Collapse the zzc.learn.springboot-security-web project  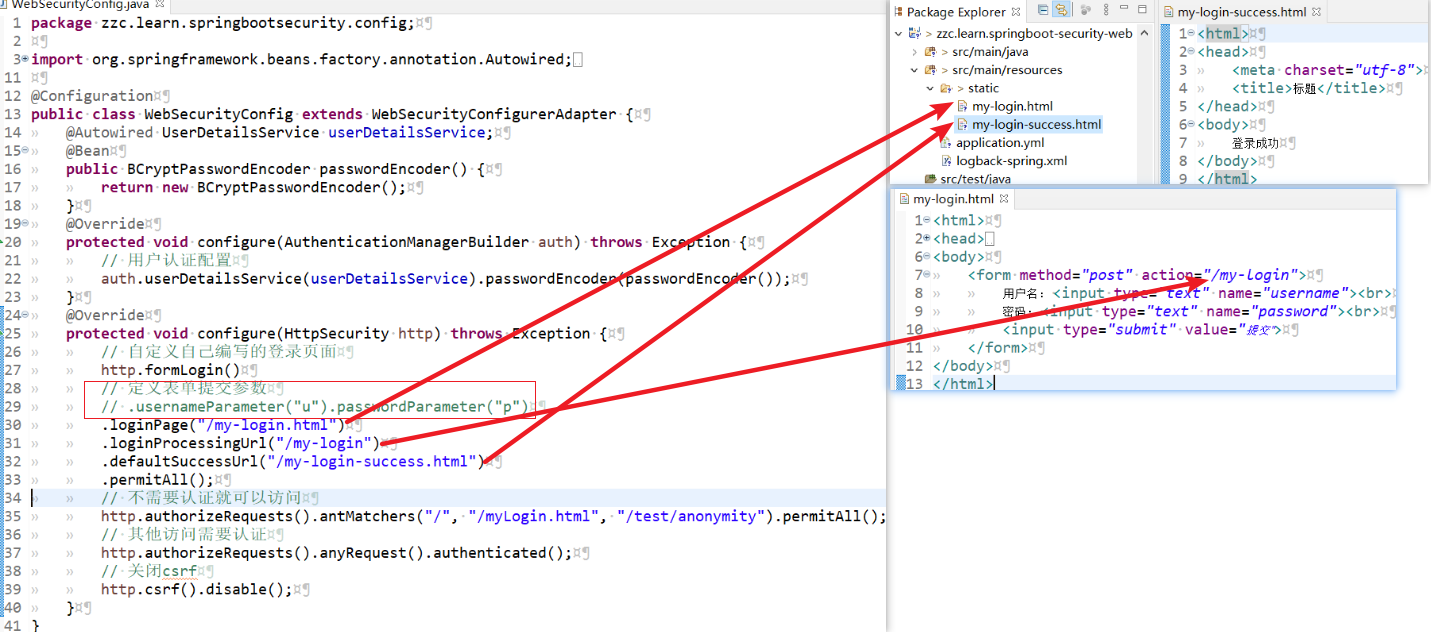(898, 33)
